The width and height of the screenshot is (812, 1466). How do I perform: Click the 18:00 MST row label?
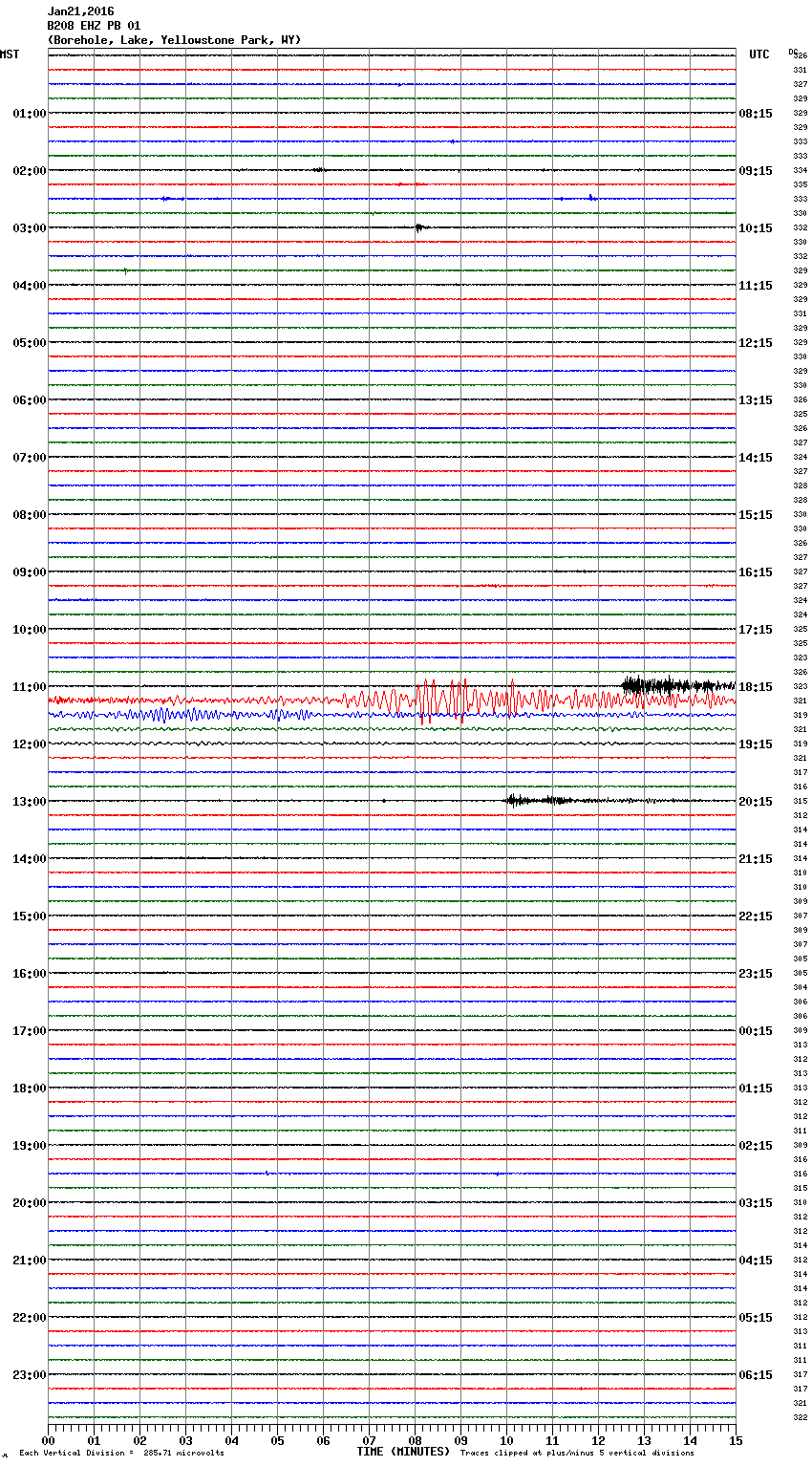(29, 1089)
